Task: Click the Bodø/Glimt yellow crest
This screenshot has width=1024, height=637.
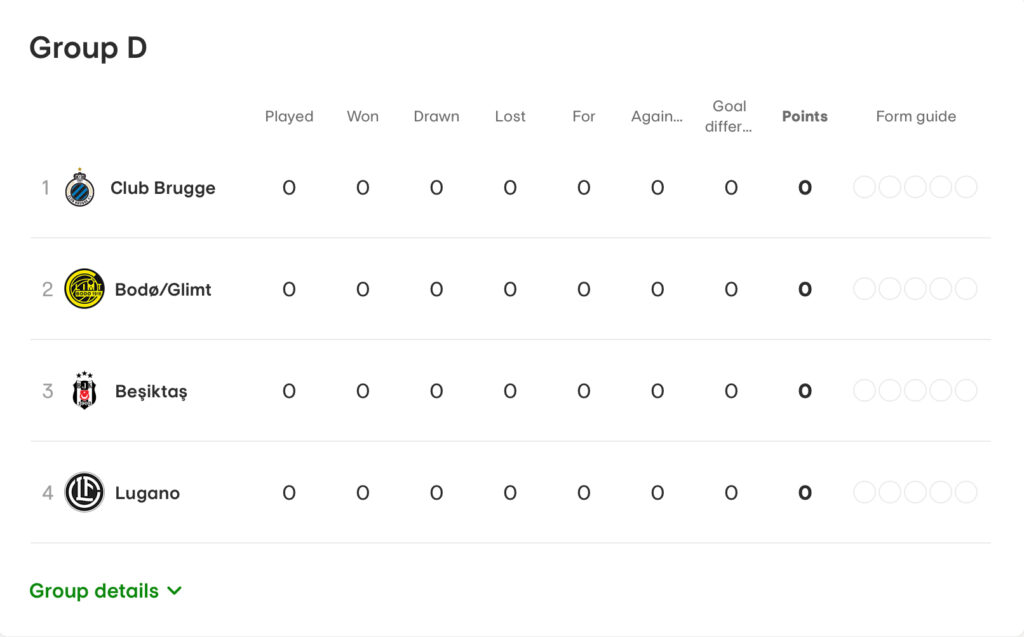Action: coord(84,289)
